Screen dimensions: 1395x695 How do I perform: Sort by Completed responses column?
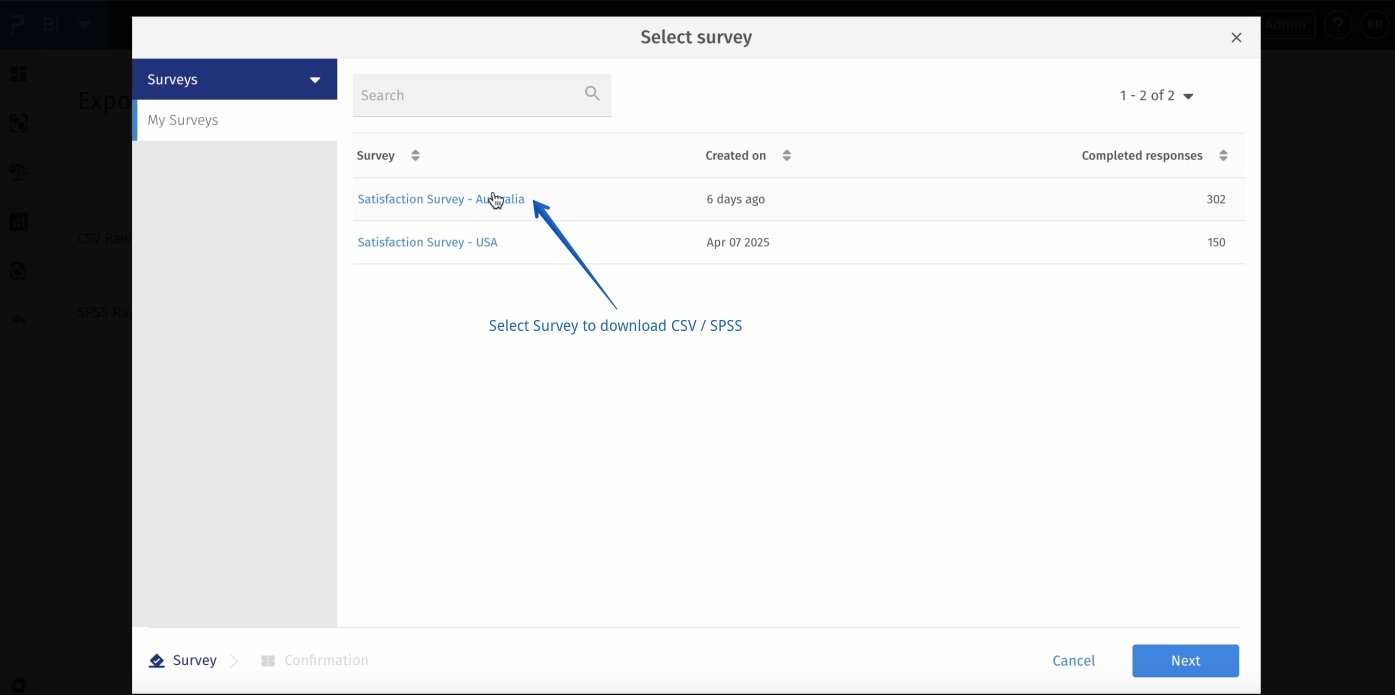coord(1223,156)
